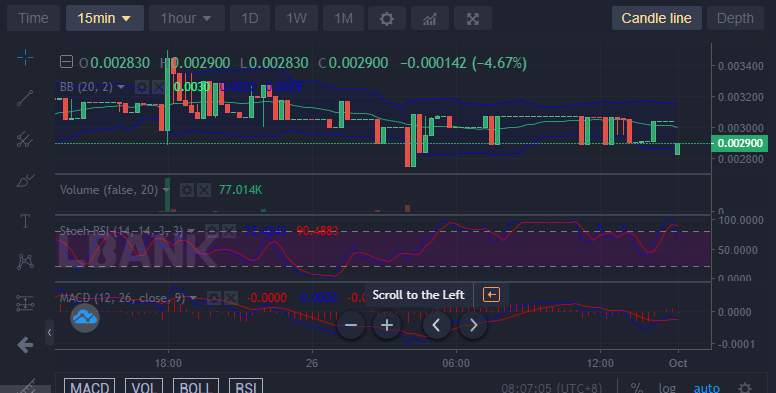Switch to Candle line view

pyautogui.click(x=657, y=19)
